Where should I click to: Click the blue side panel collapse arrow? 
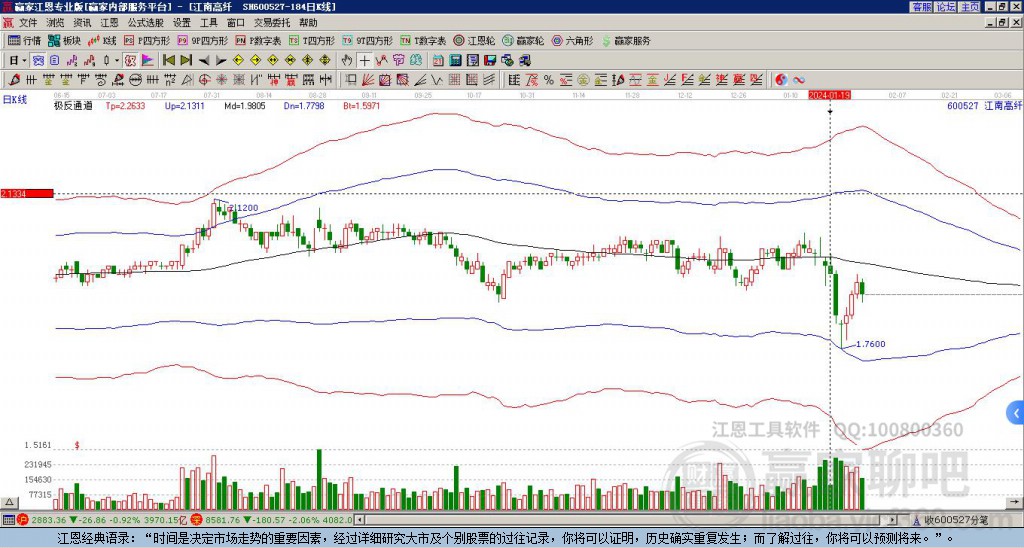pyautogui.click(x=1016, y=413)
